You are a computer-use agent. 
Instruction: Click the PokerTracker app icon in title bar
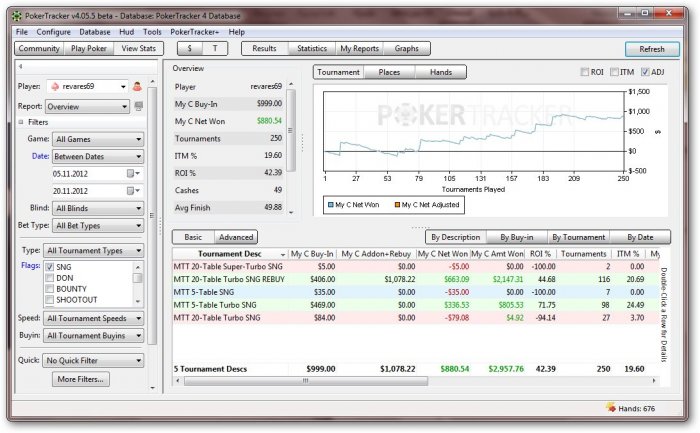point(17,16)
